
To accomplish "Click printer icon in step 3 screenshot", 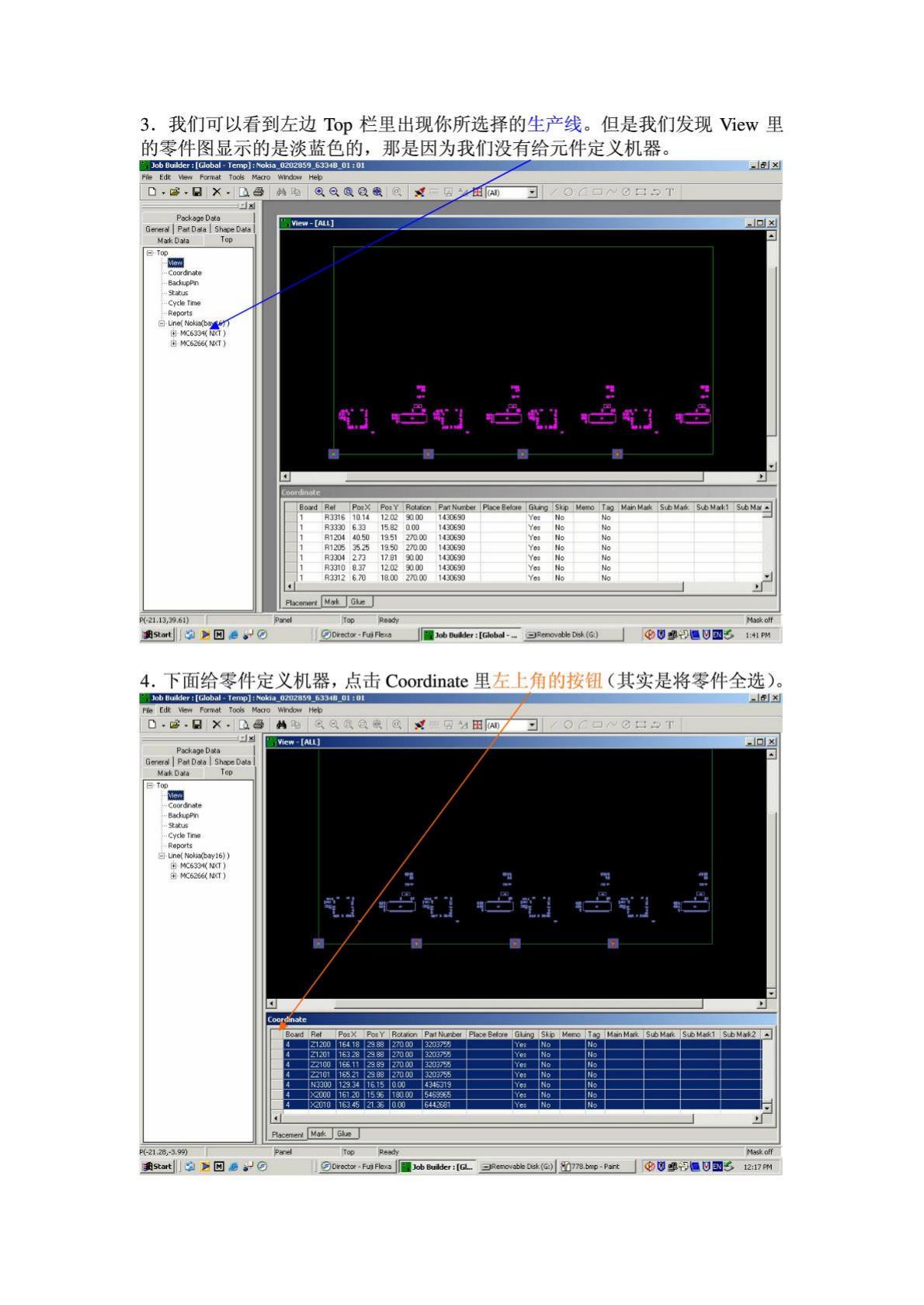I will click(259, 192).
